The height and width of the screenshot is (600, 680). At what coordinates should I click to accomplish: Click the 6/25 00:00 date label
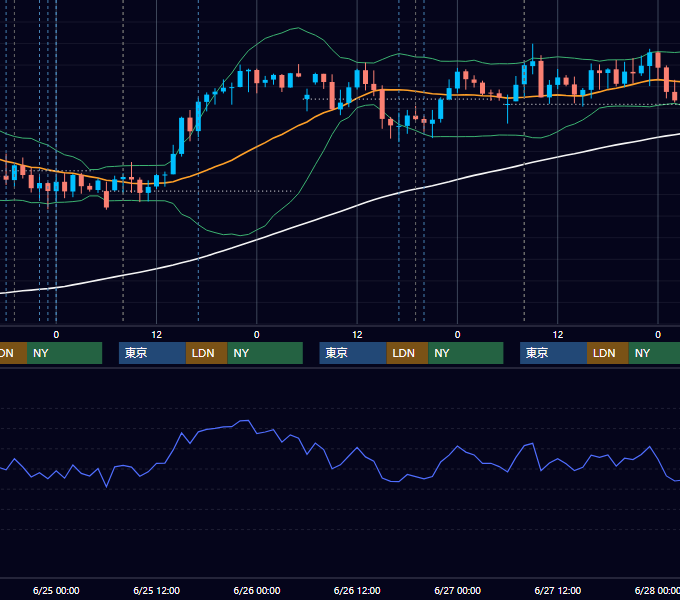56,590
